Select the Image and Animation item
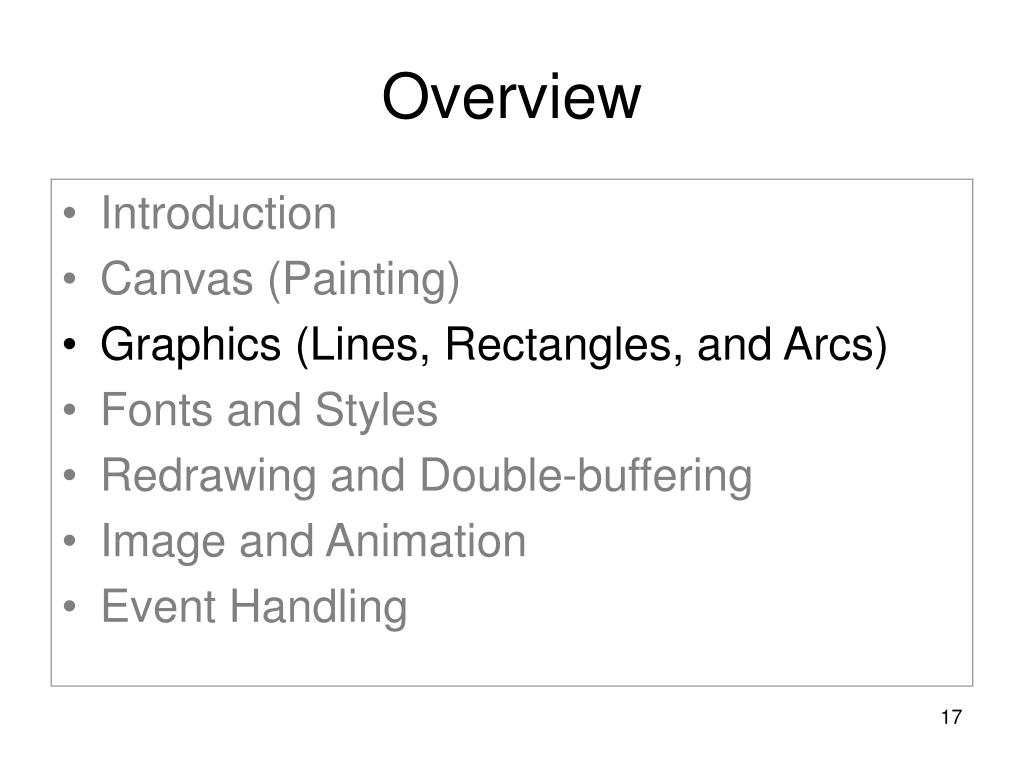1024x768 pixels. [313, 542]
